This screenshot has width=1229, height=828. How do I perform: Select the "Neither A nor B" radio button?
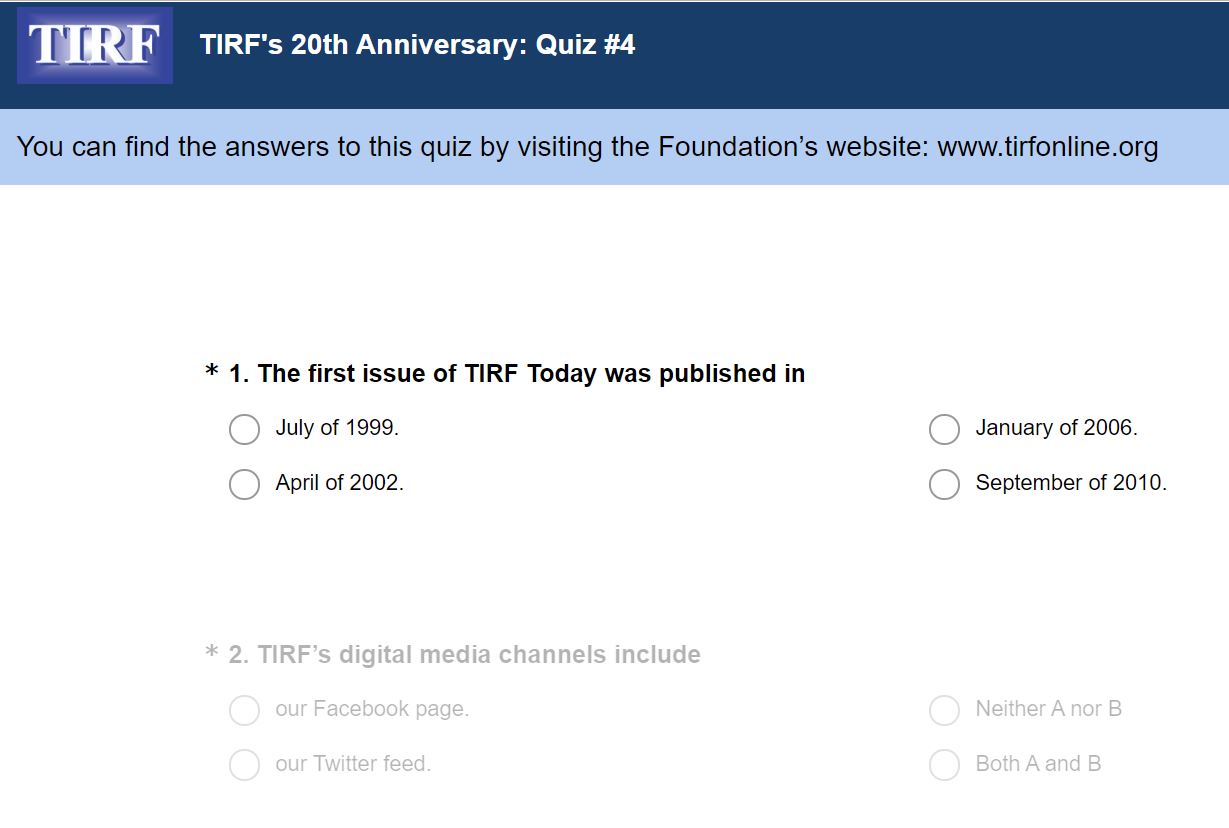tap(944, 710)
